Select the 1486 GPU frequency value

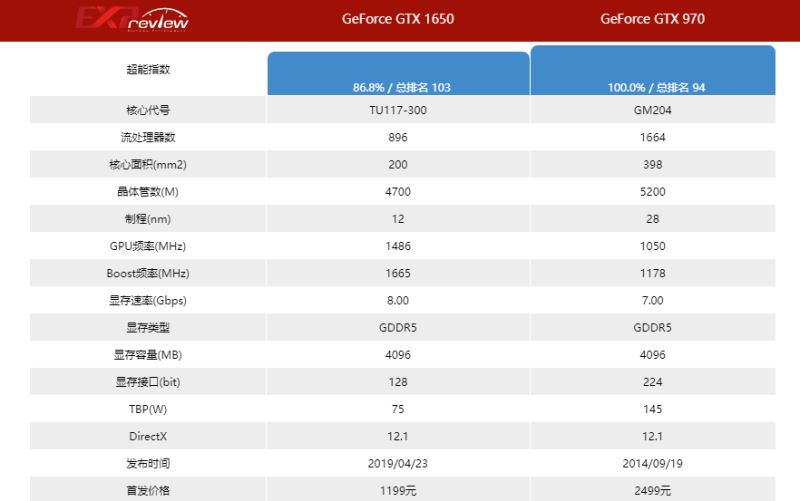point(398,246)
